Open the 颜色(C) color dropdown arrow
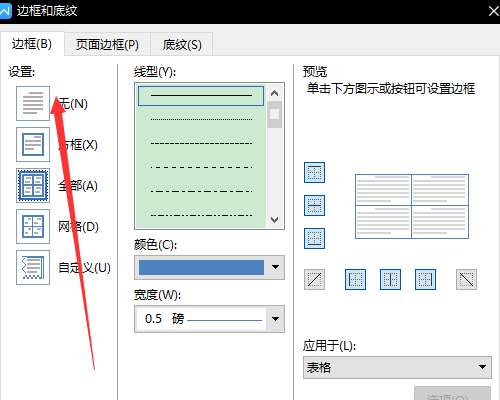 click(x=275, y=267)
